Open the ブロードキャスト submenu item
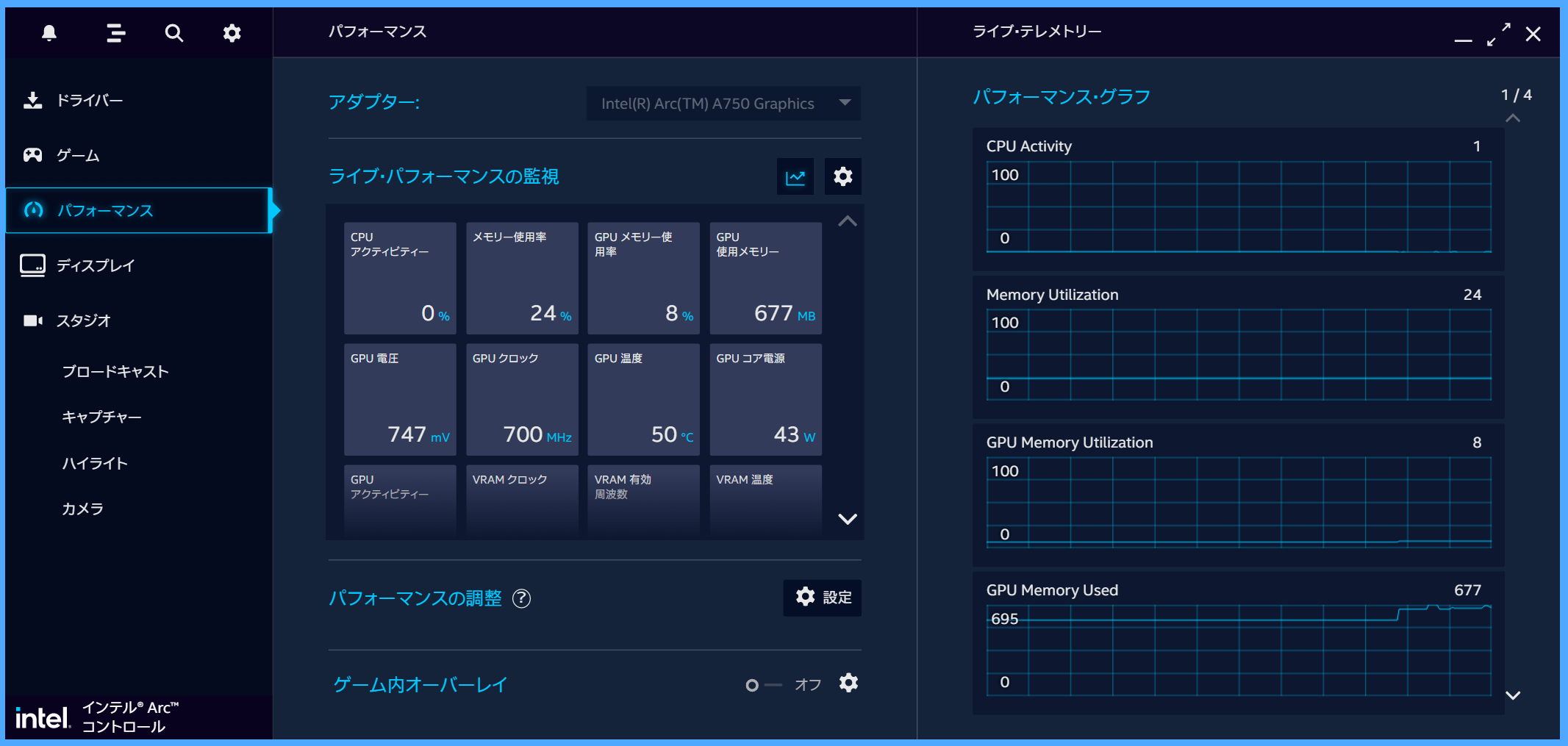This screenshot has width=1568, height=746. [115, 371]
